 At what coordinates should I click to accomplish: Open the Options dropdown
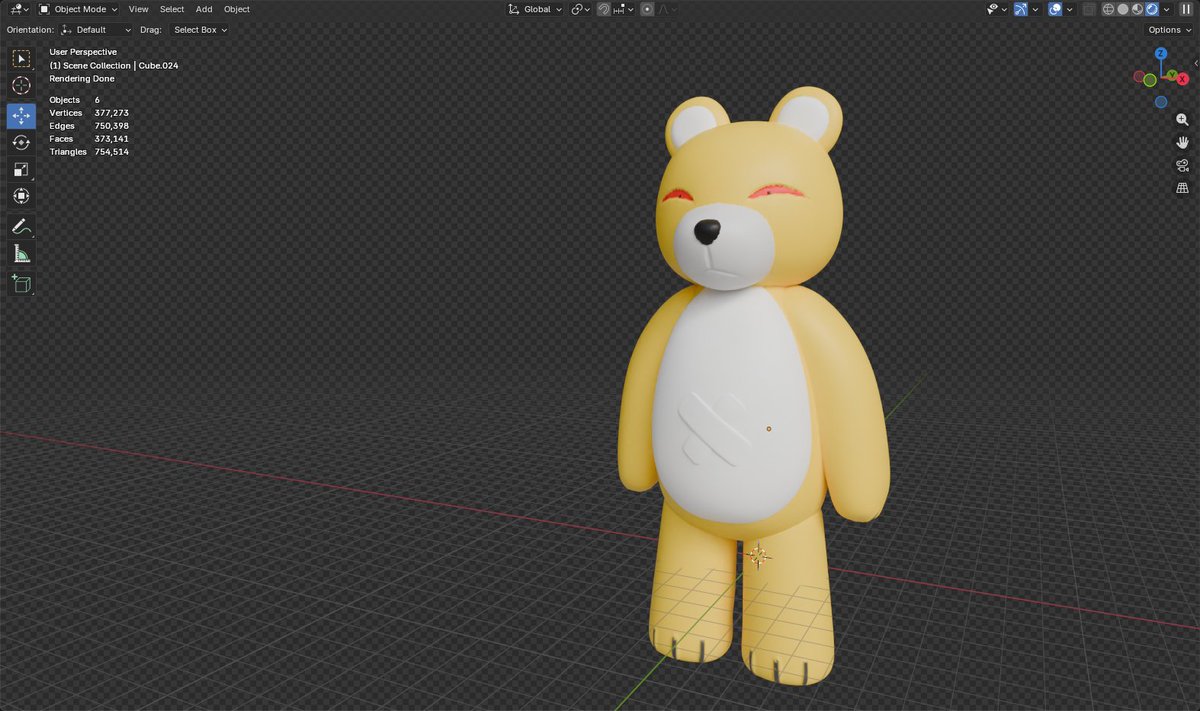[1169, 30]
